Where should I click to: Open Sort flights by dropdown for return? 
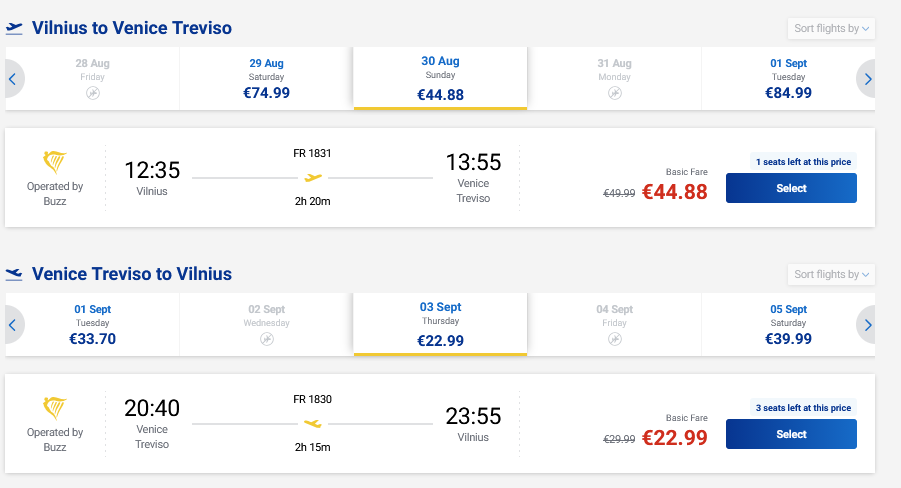(x=831, y=274)
